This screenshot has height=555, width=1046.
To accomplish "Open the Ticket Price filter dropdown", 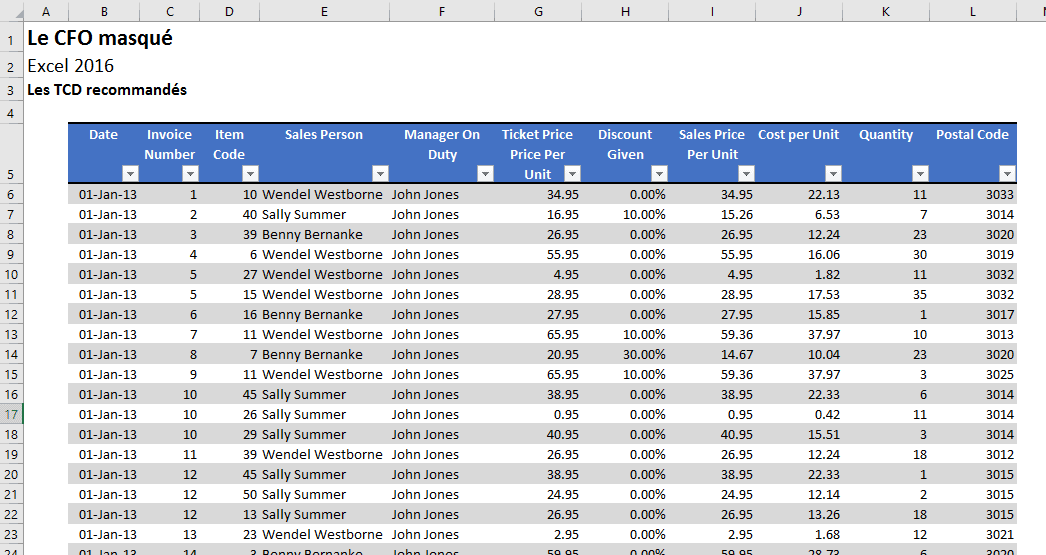I will pos(571,173).
